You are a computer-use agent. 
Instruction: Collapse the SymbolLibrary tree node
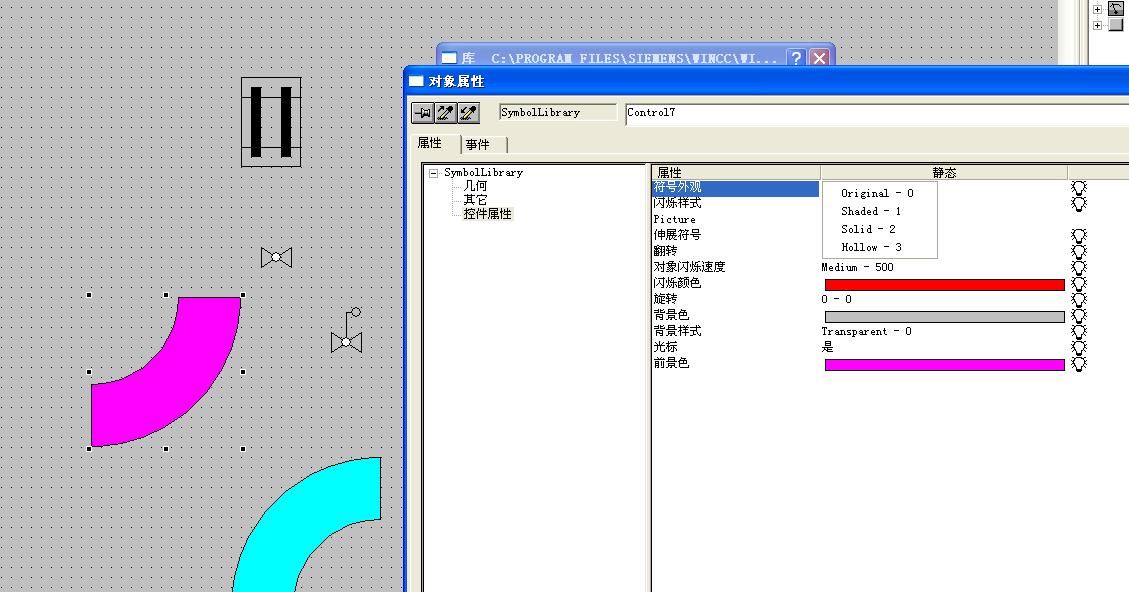click(x=433, y=173)
